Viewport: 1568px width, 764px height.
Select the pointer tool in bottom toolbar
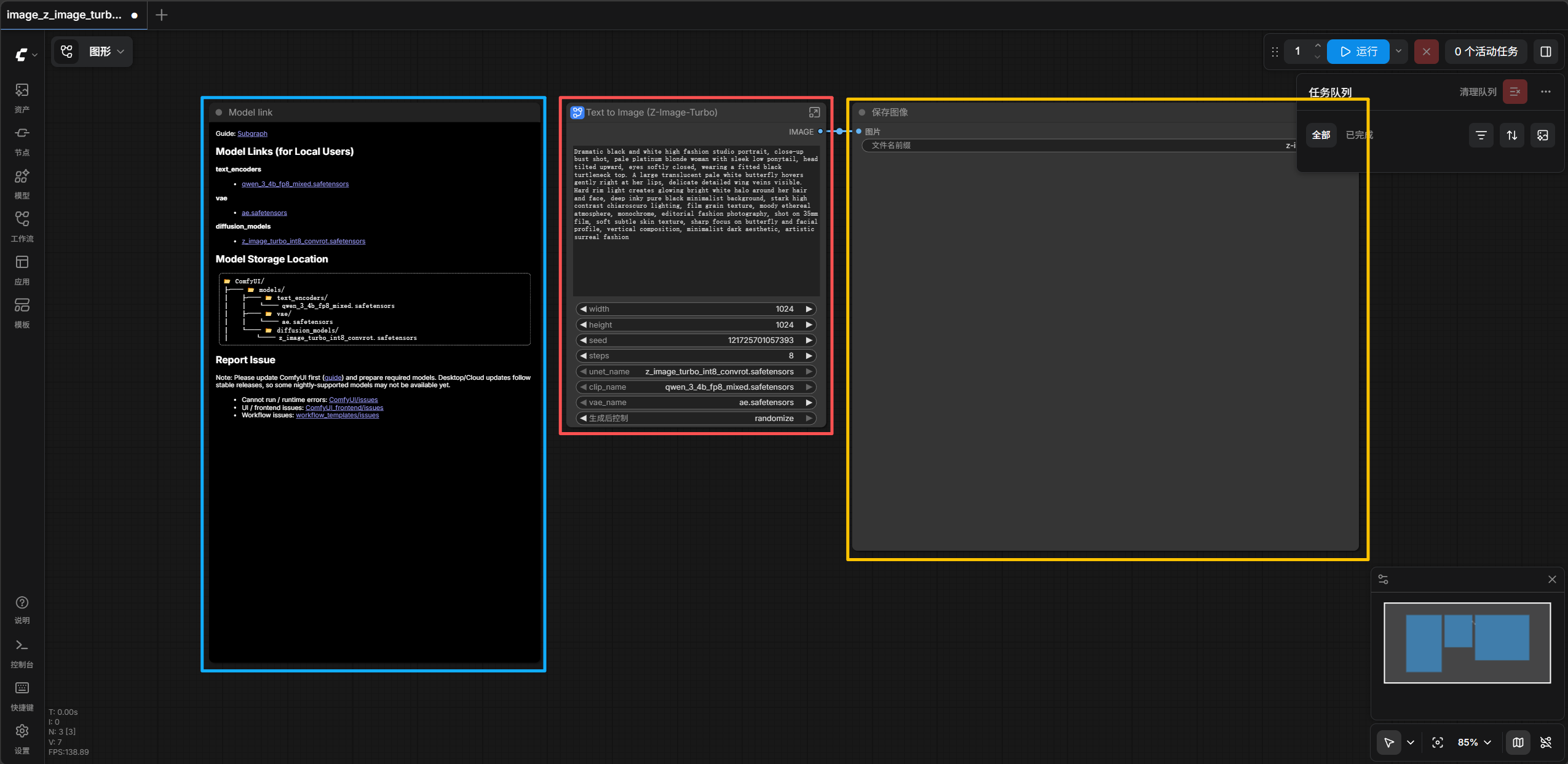pos(1389,742)
